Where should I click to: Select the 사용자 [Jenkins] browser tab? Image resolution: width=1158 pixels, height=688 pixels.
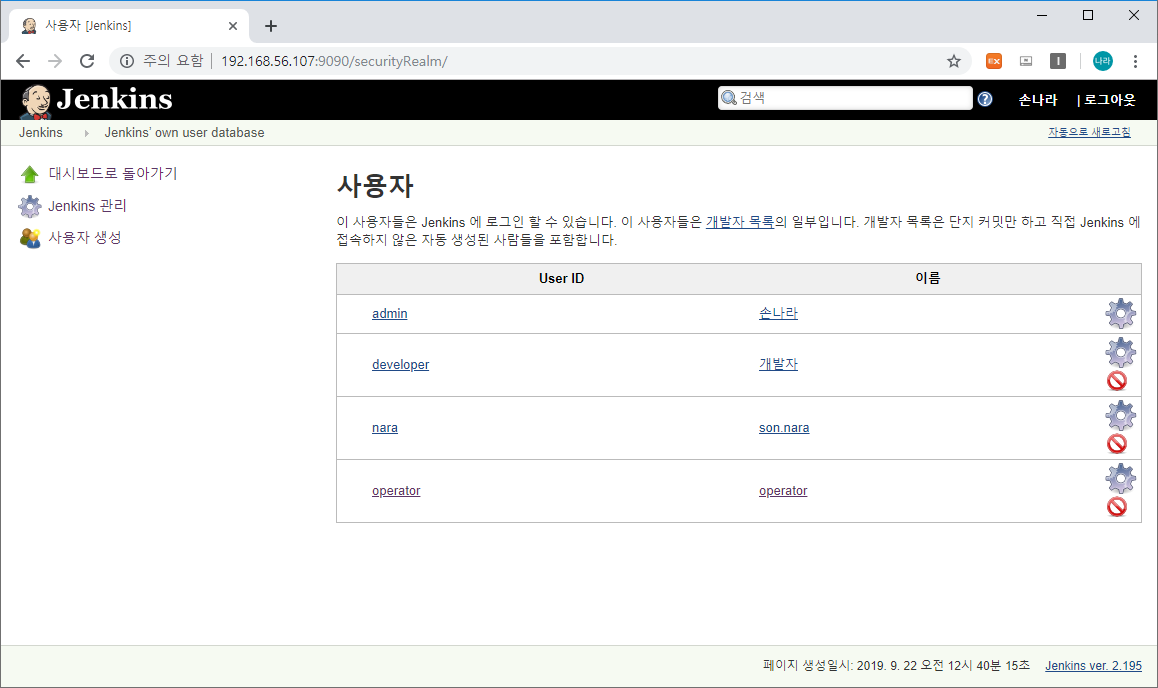point(129,26)
